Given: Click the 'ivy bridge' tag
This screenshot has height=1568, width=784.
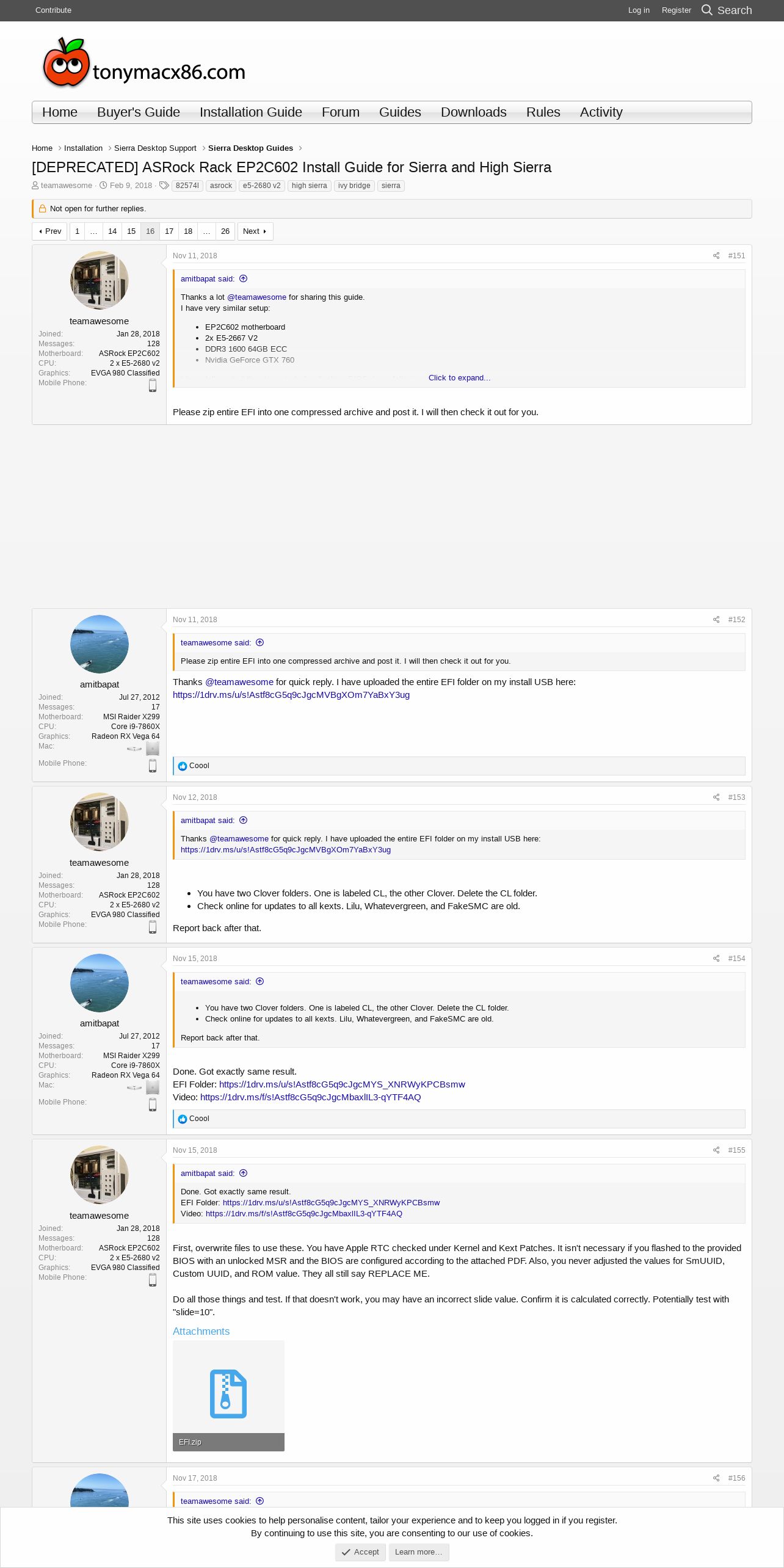Looking at the screenshot, I should (354, 186).
